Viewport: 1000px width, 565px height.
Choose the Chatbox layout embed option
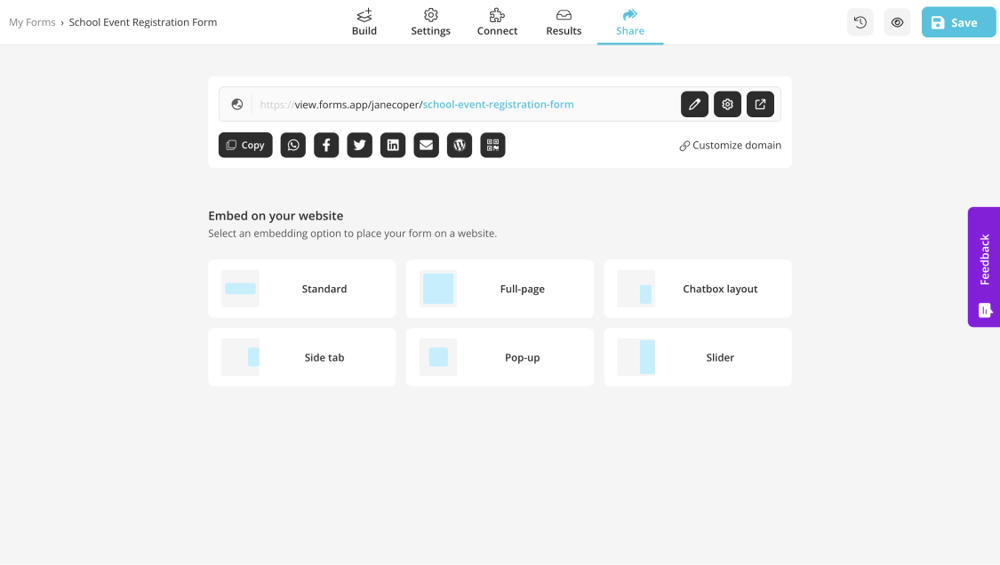pos(698,288)
